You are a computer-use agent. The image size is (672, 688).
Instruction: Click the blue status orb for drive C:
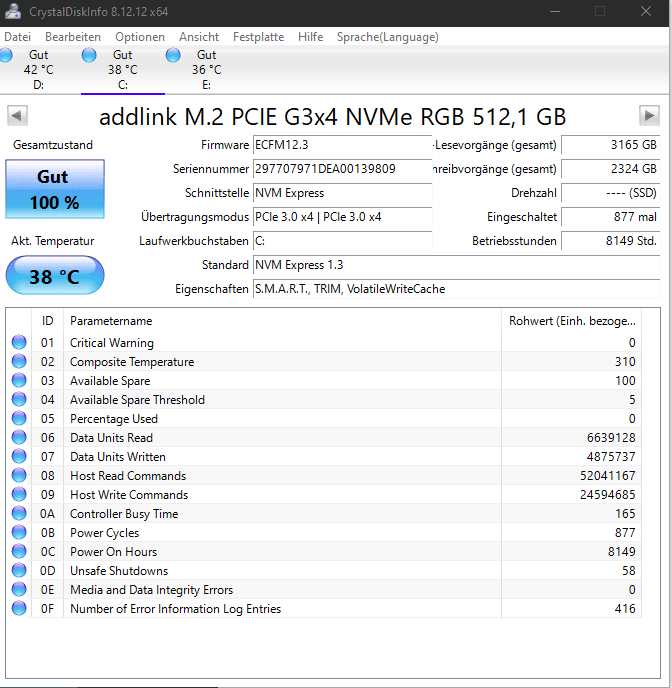pos(89,55)
